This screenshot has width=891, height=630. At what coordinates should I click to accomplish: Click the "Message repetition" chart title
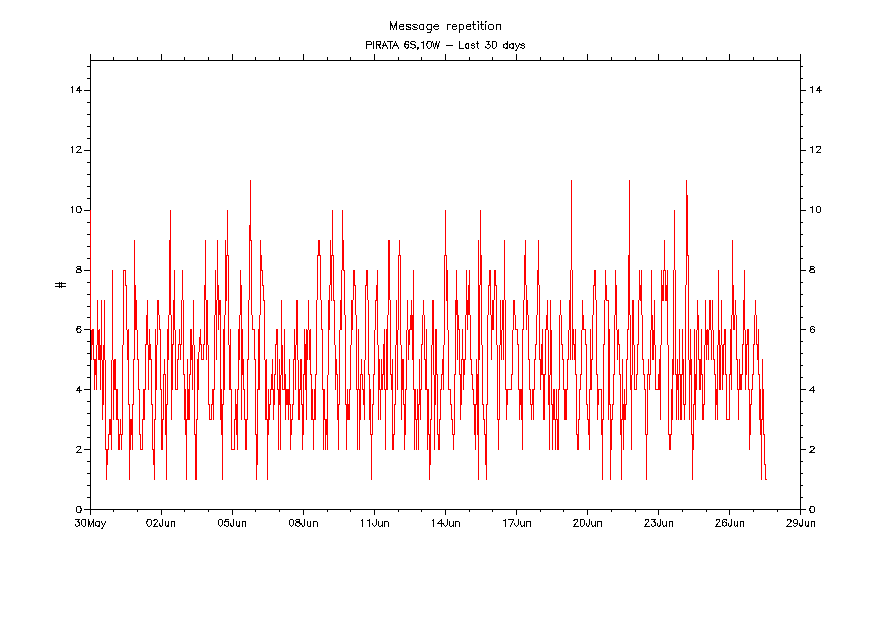(x=445, y=26)
